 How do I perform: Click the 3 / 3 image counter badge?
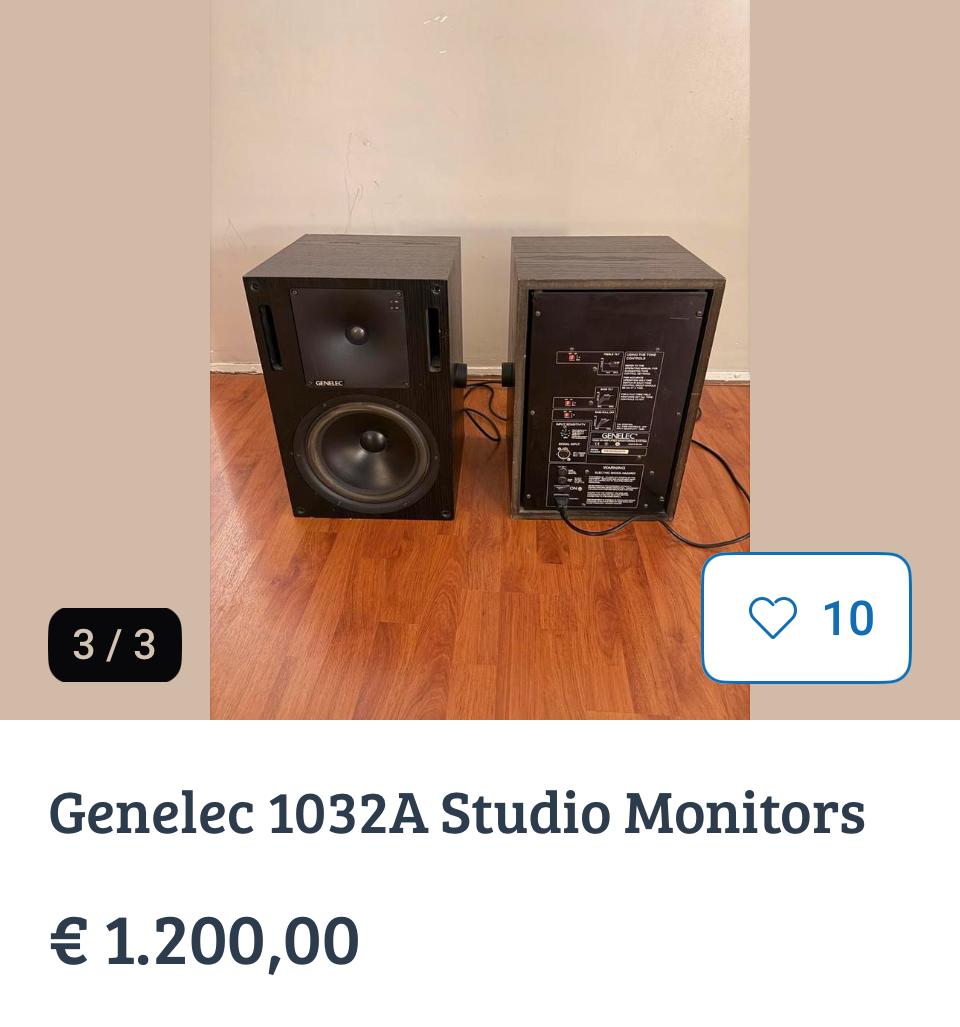tap(115, 644)
